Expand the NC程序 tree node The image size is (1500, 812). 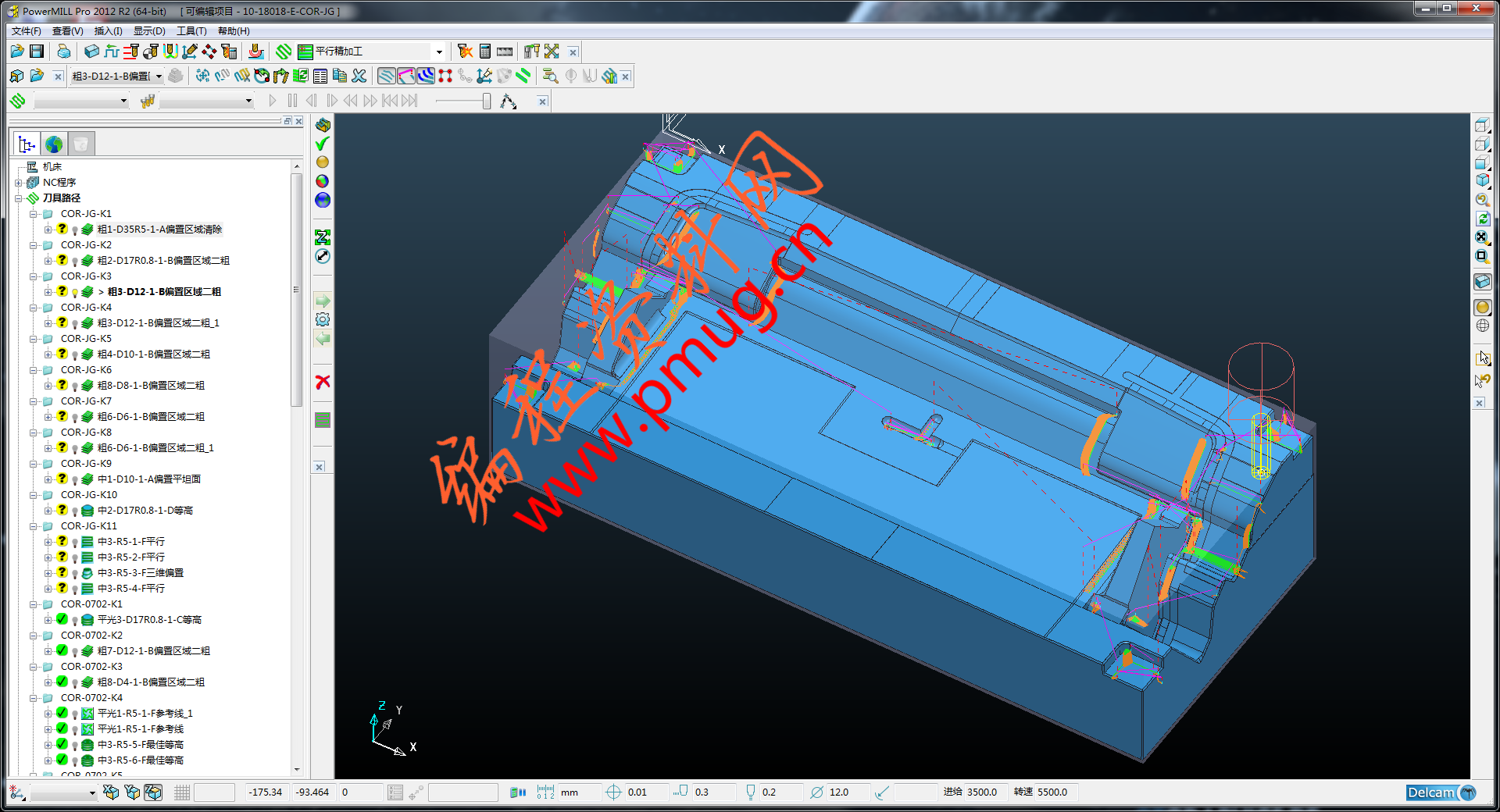tap(18, 183)
